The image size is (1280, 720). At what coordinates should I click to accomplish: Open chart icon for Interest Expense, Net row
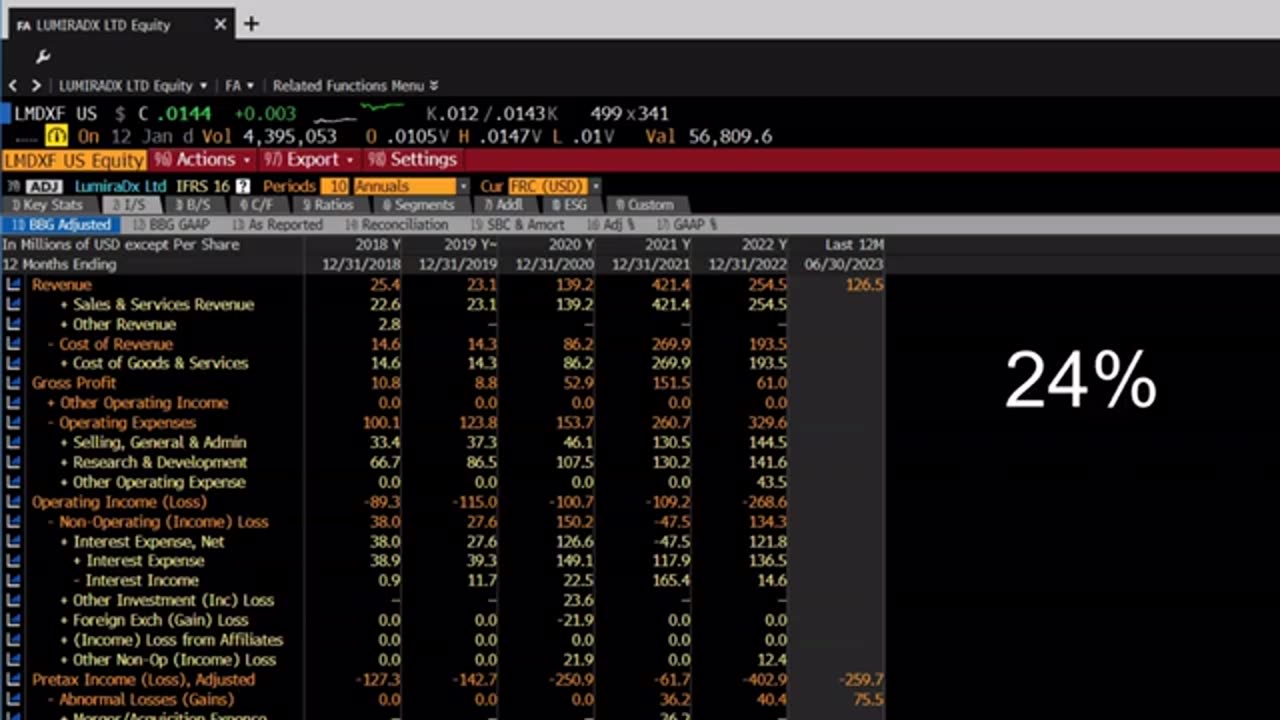[x=13, y=541]
